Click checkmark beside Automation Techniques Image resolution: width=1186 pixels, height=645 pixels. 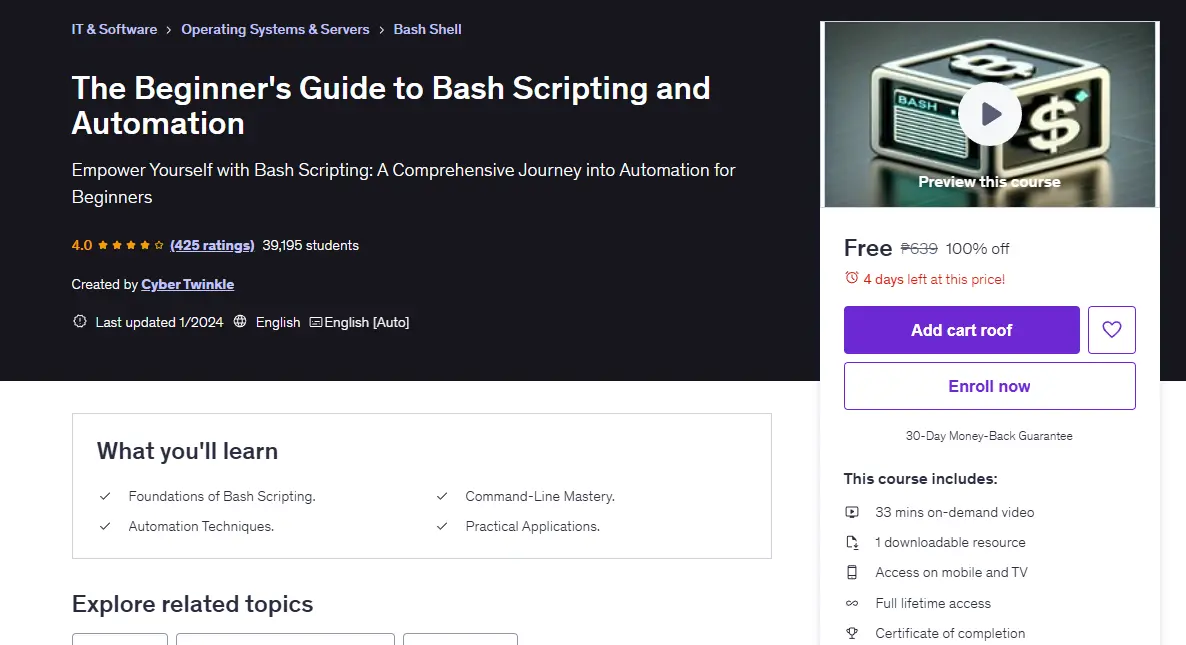coord(105,526)
